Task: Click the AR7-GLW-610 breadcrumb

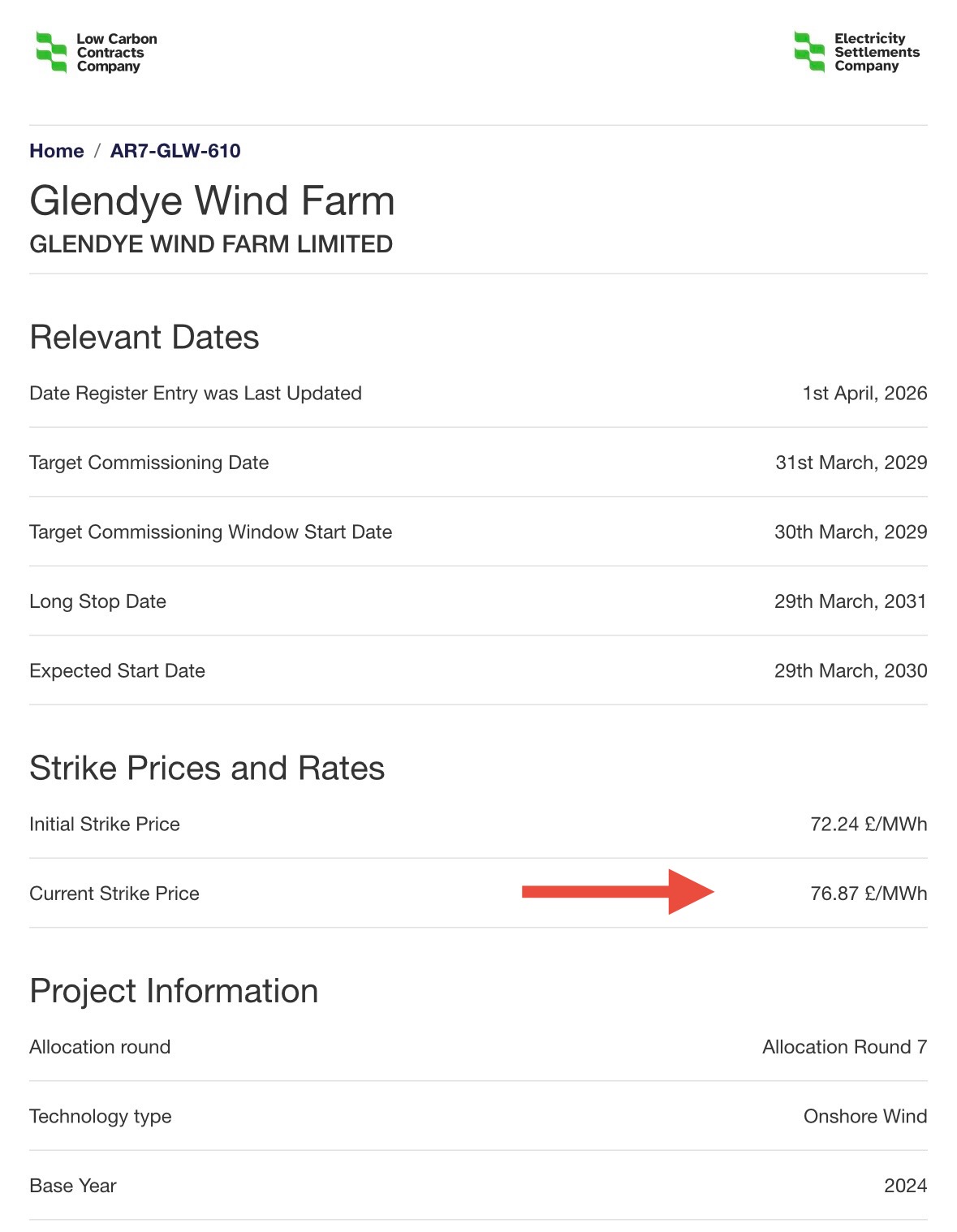Action: pyautogui.click(x=175, y=151)
